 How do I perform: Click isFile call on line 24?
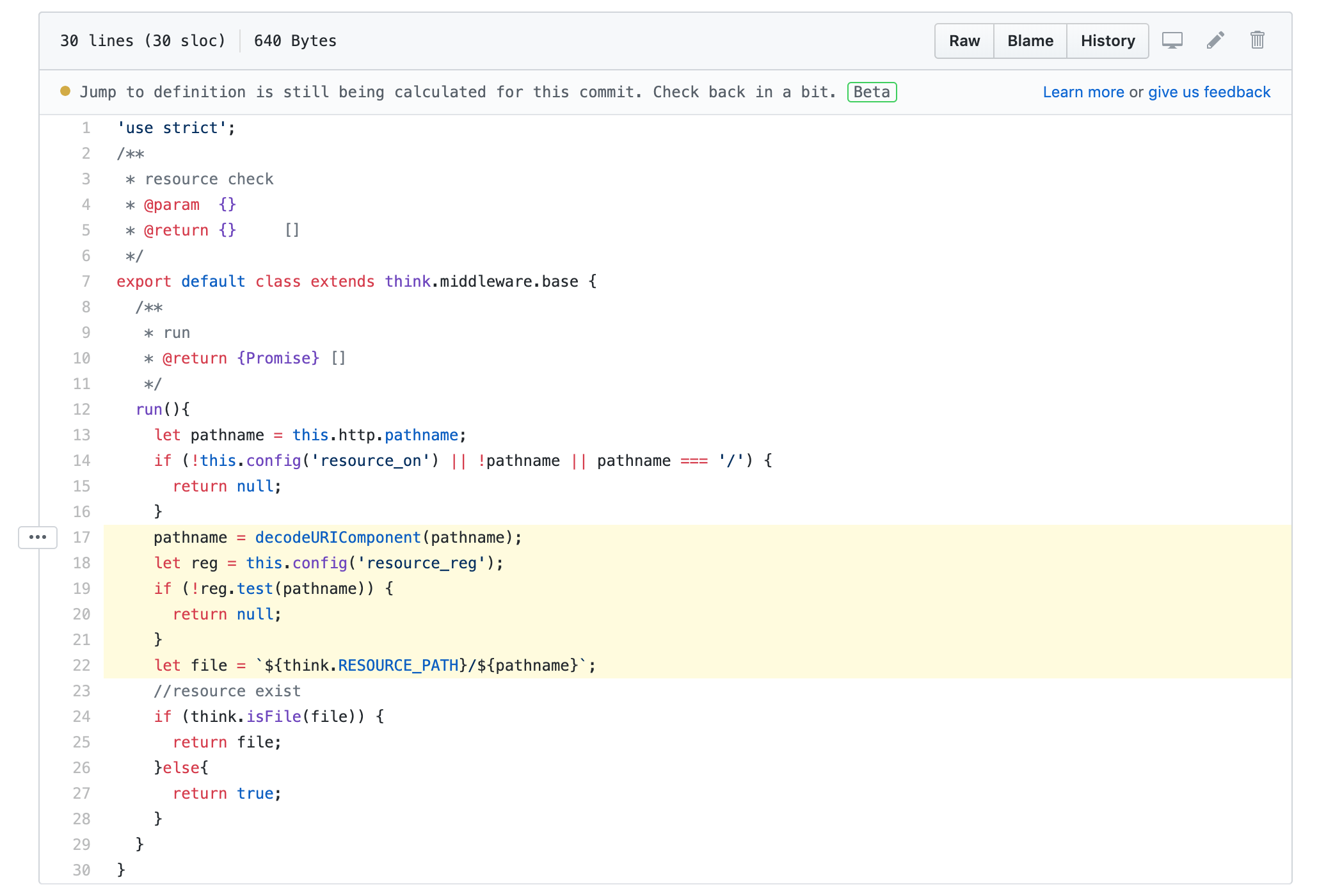pos(274,717)
